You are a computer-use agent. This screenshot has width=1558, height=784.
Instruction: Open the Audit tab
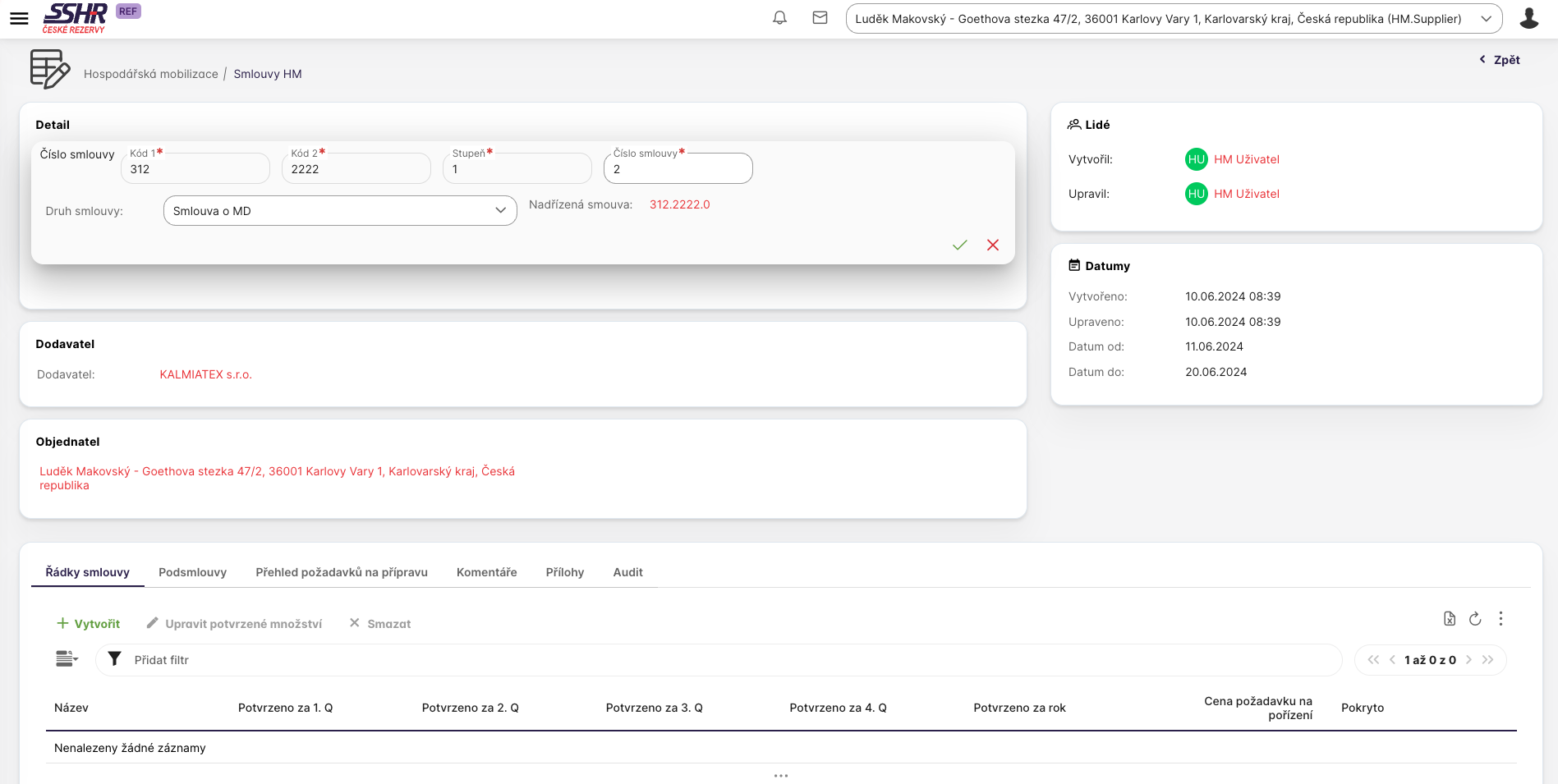click(627, 572)
